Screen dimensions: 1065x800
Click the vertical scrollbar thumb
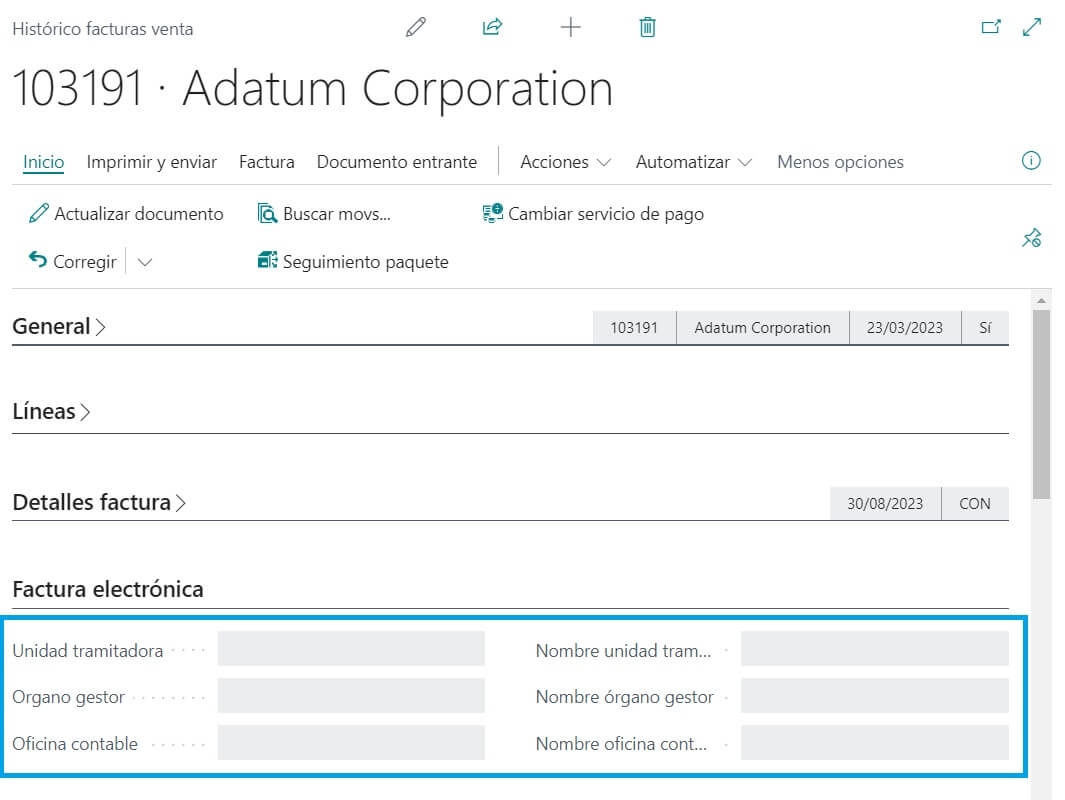click(x=1041, y=400)
